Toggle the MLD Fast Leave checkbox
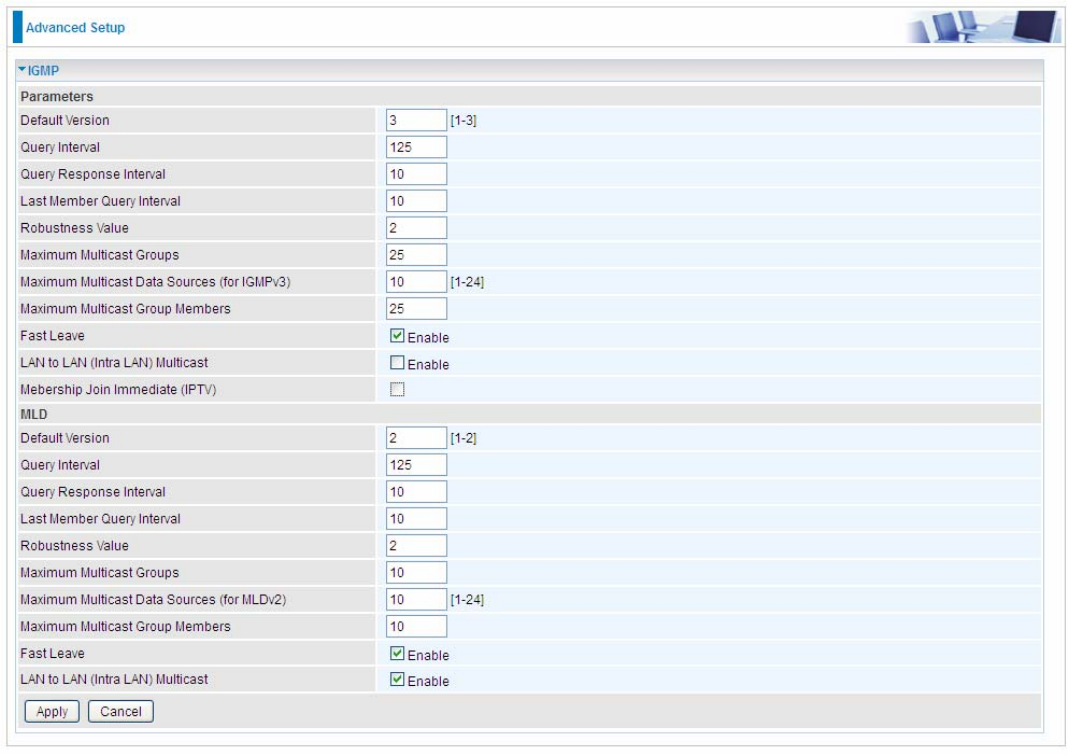Viewport: 1068px width, 755px height. (x=397, y=653)
